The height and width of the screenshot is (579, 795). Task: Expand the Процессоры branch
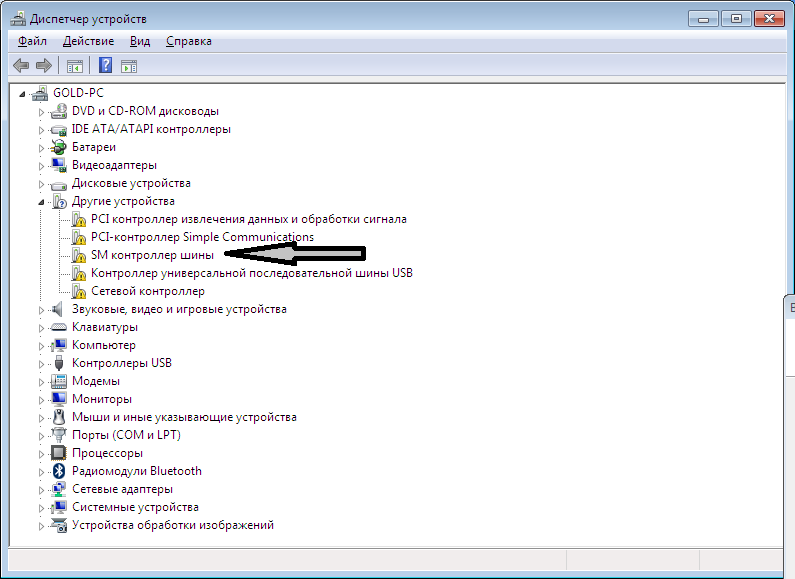pos(42,454)
